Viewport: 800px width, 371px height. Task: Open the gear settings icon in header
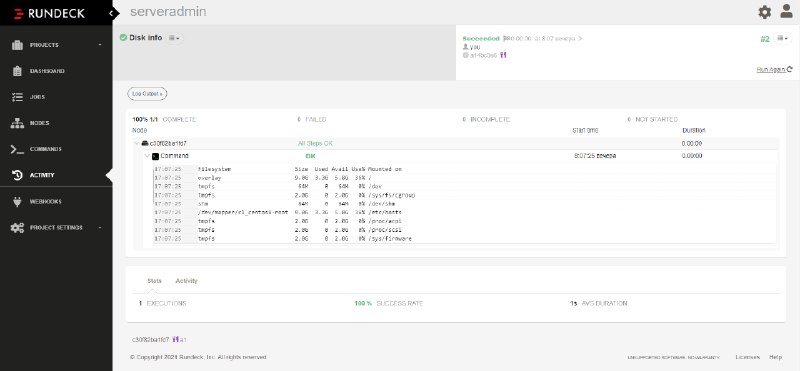point(764,12)
